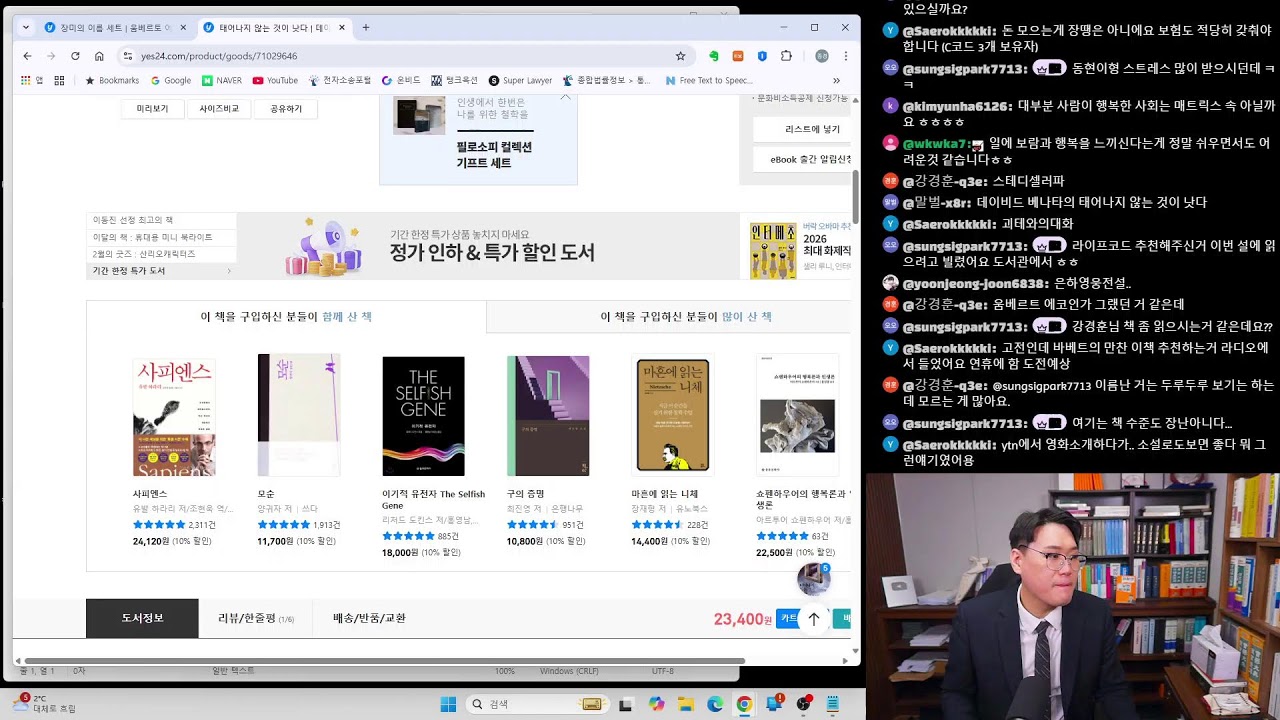The height and width of the screenshot is (720, 1280).
Task: Select the 리뷰/한줄평 tab
Action: 256,618
